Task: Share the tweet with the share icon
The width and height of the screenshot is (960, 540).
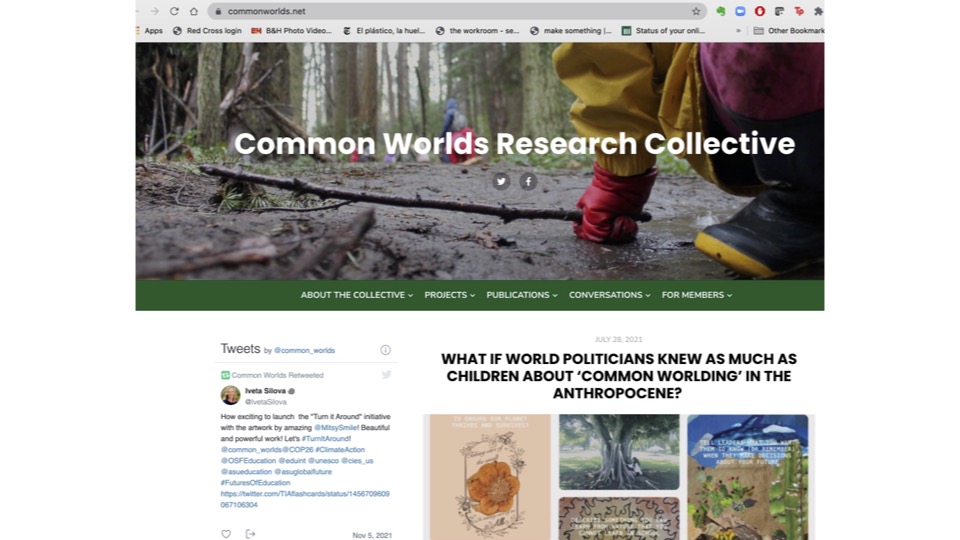Action: pyautogui.click(x=250, y=534)
